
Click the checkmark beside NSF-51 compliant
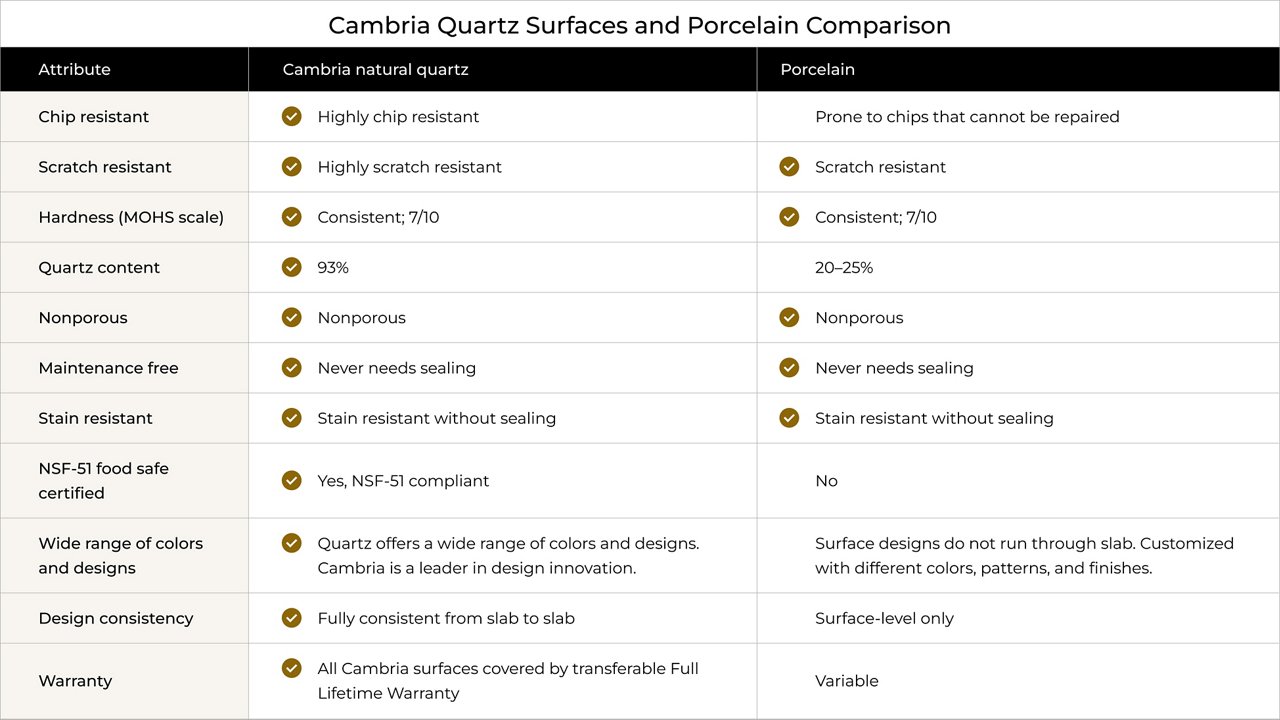[291, 480]
